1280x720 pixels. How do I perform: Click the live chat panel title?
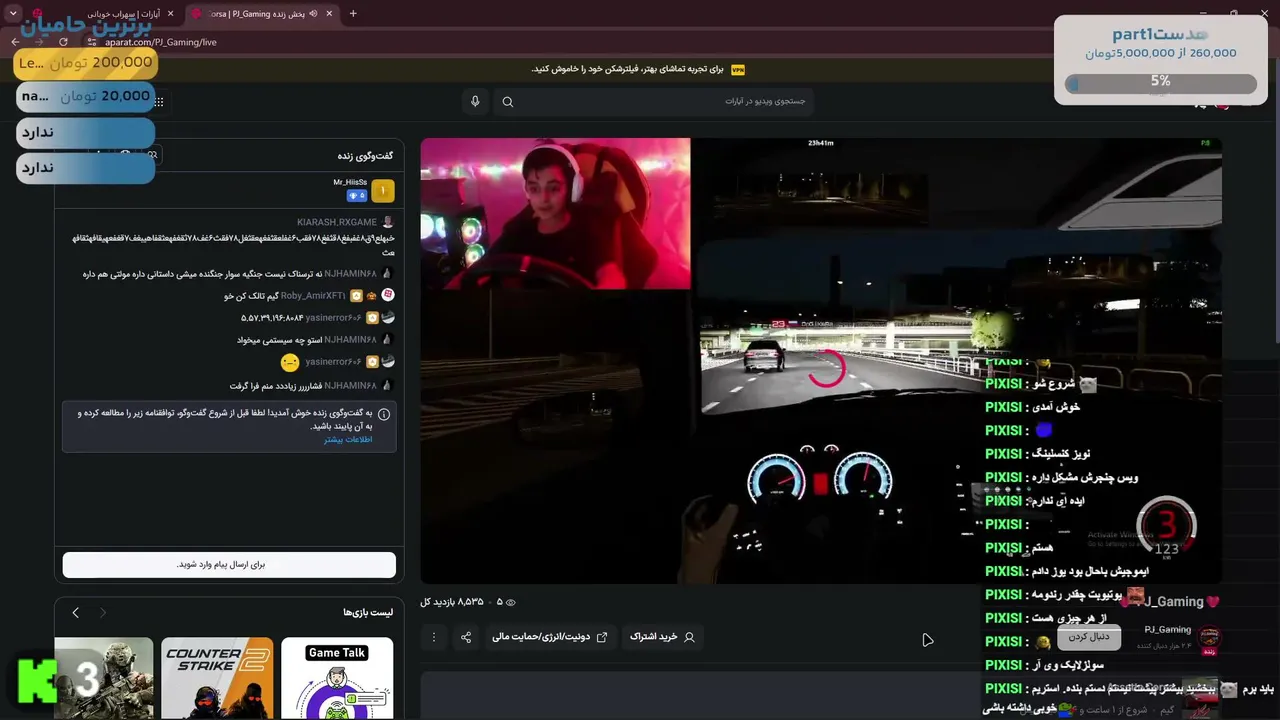pos(365,156)
